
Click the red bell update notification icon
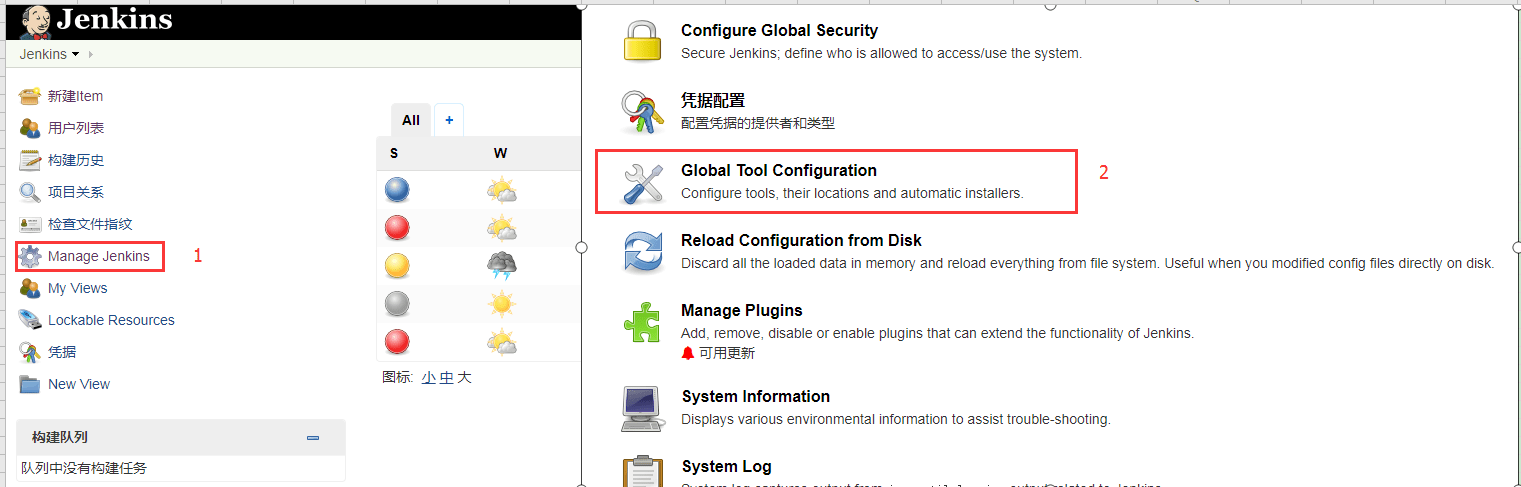tap(688, 353)
